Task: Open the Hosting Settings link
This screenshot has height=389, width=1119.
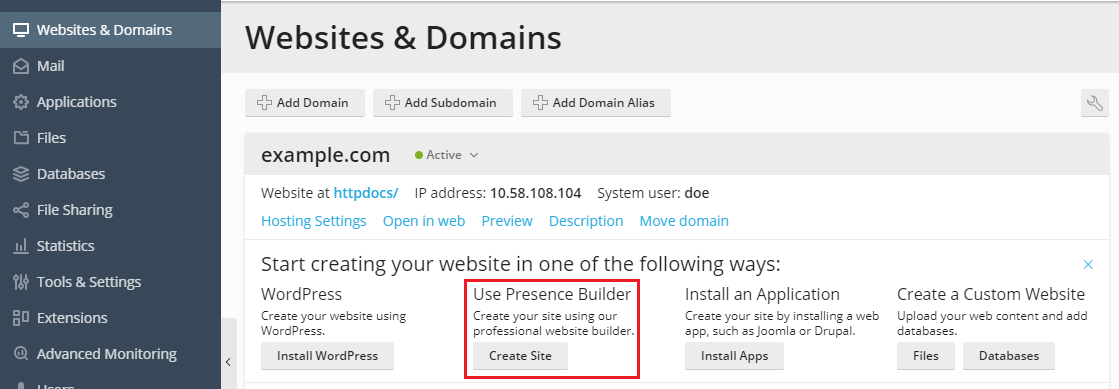Action: [314, 221]
